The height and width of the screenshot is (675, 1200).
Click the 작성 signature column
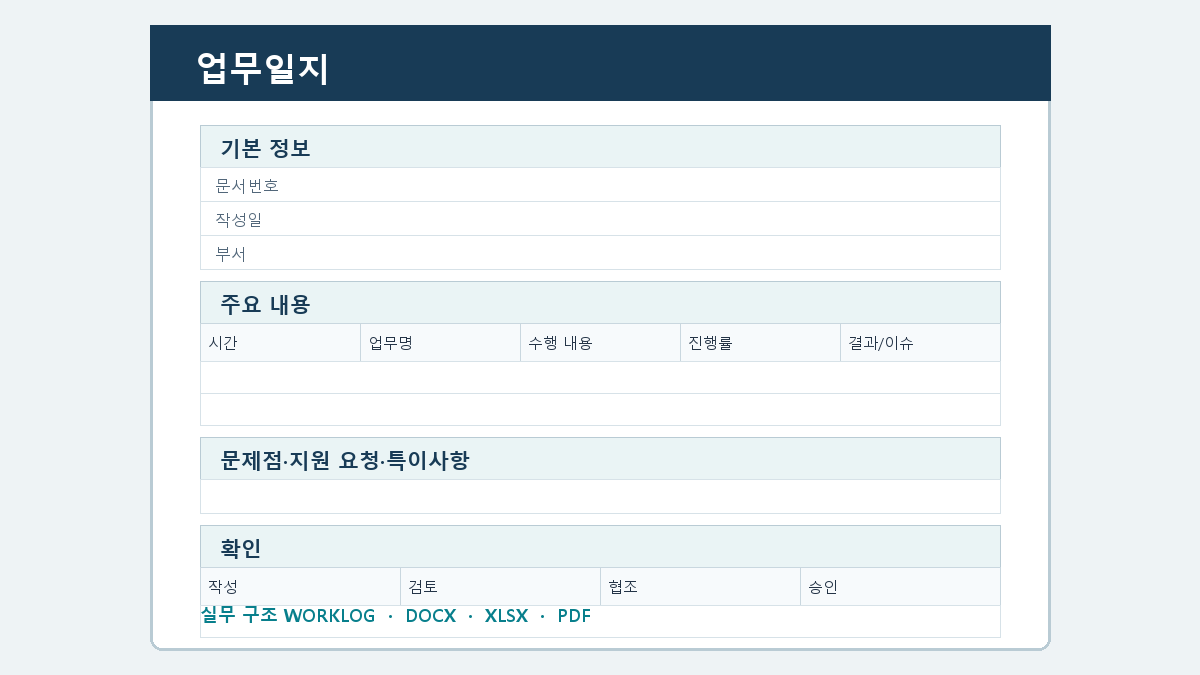(x=300, y=587)
